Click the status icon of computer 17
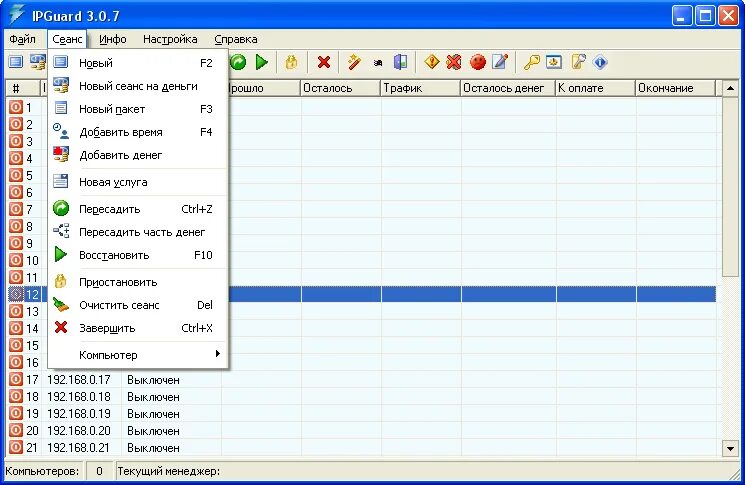The height and width of the screenshot is (485, 745). [16, 380]
